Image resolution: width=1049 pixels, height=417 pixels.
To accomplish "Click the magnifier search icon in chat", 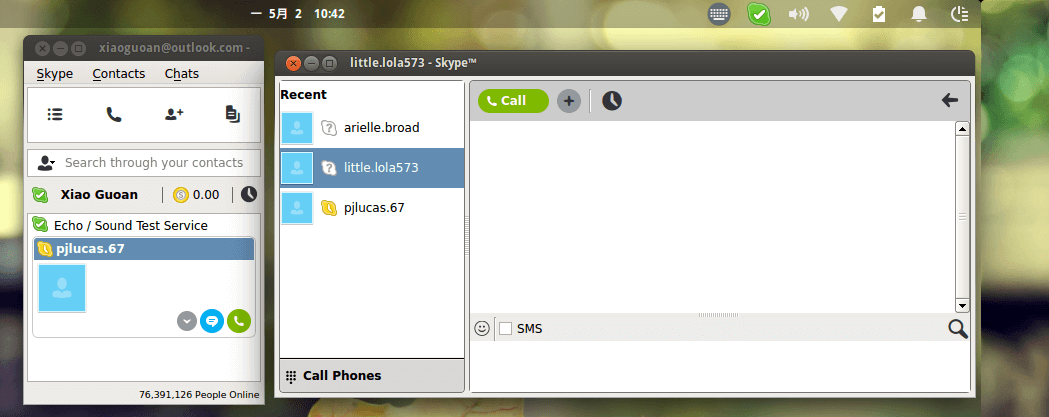I will pos(958,329).
